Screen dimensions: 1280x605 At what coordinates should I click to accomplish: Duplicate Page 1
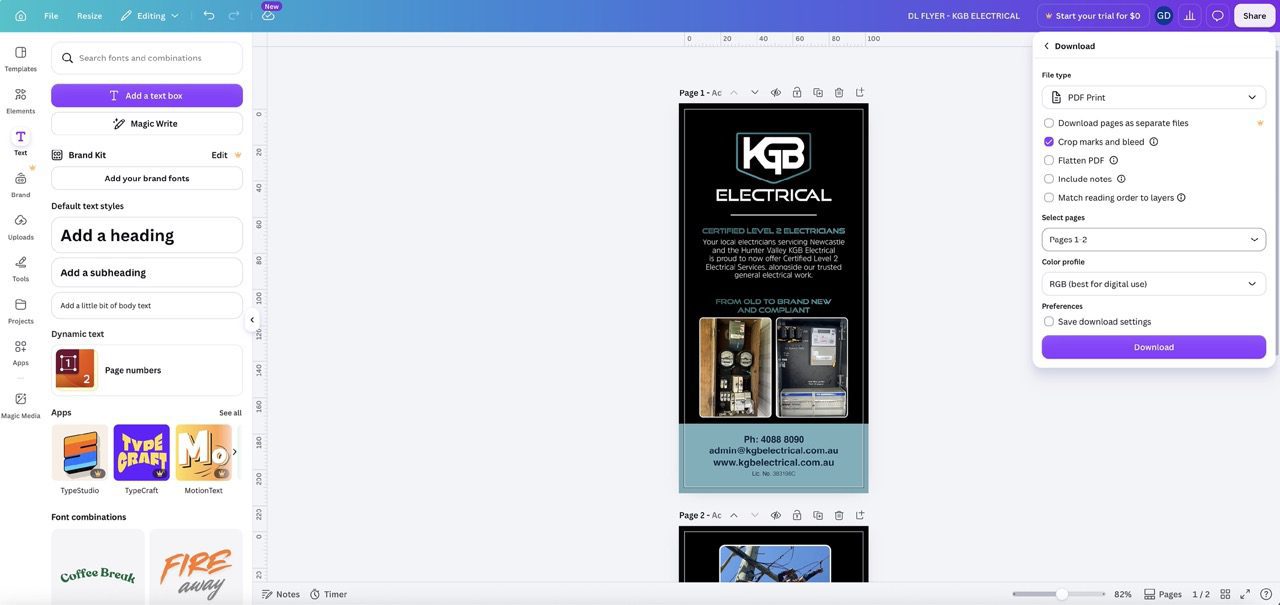[818, 93]
